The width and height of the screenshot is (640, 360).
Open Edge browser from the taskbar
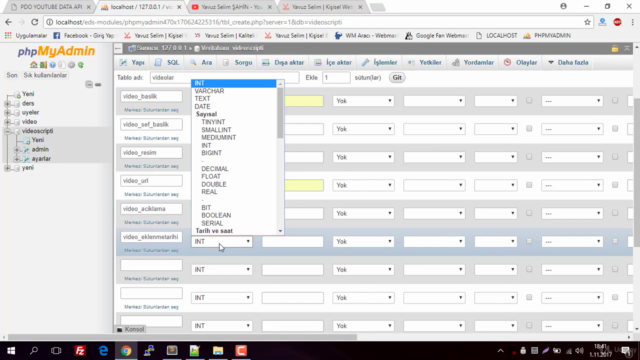point(103,351)
